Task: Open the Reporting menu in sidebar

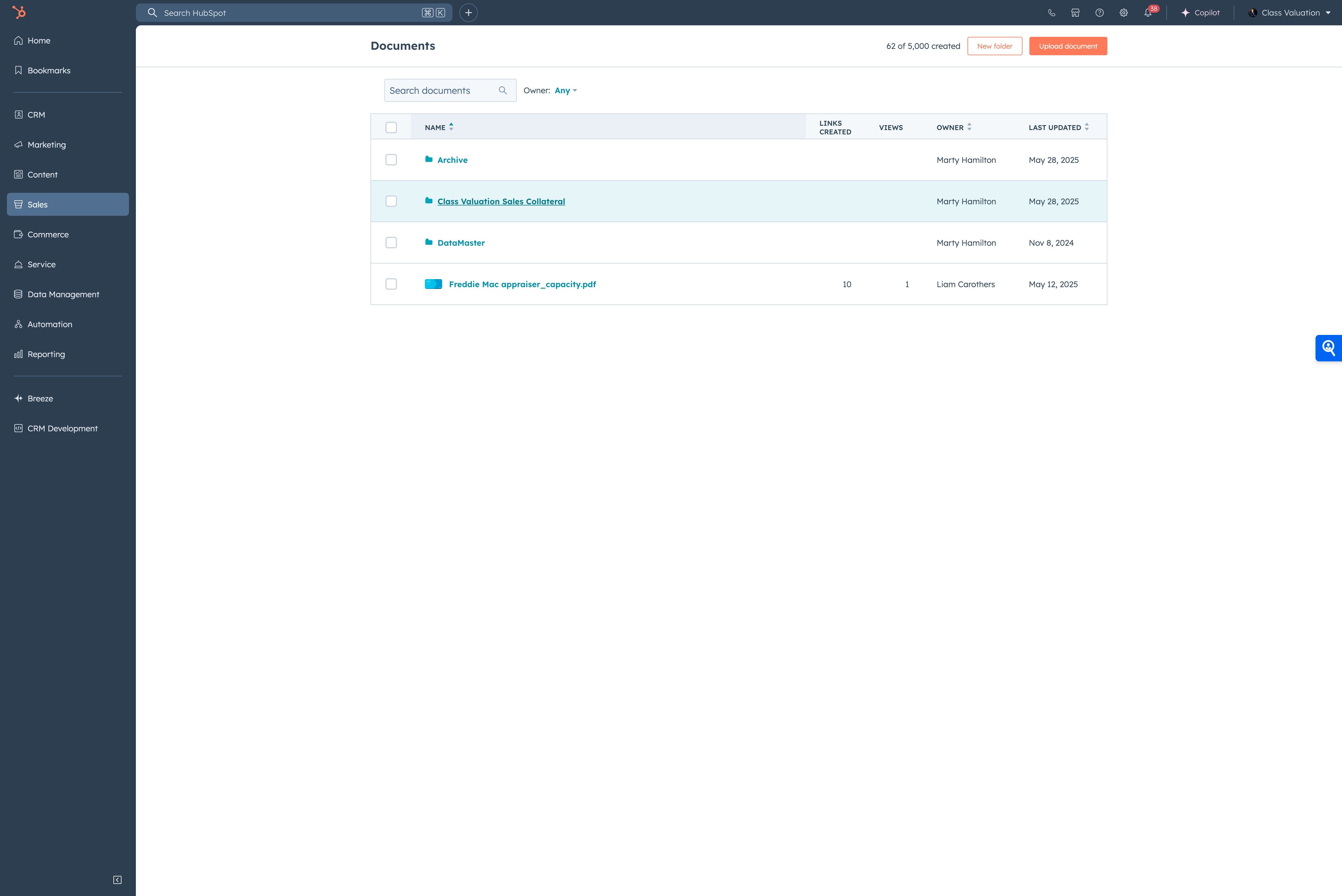Action: click(46, 354)
